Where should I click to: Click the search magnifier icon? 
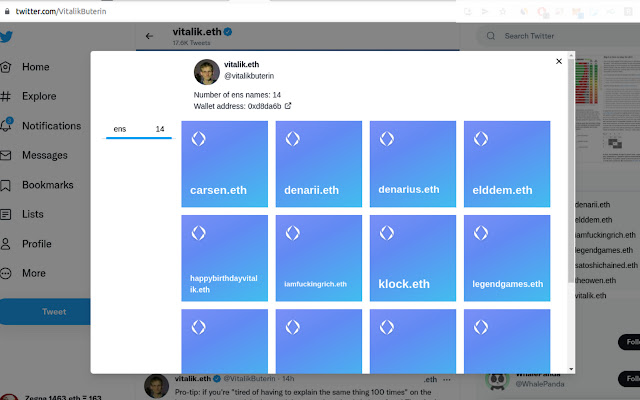point(491,36)
